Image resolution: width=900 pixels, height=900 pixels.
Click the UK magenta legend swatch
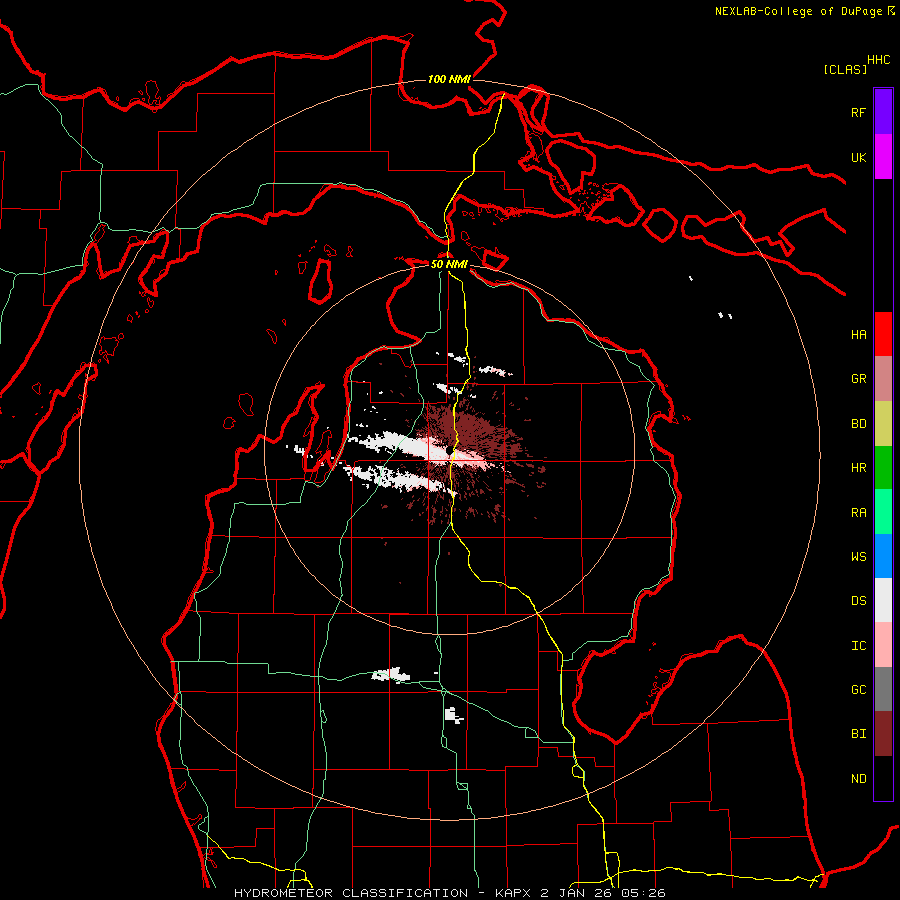(883, 157)
